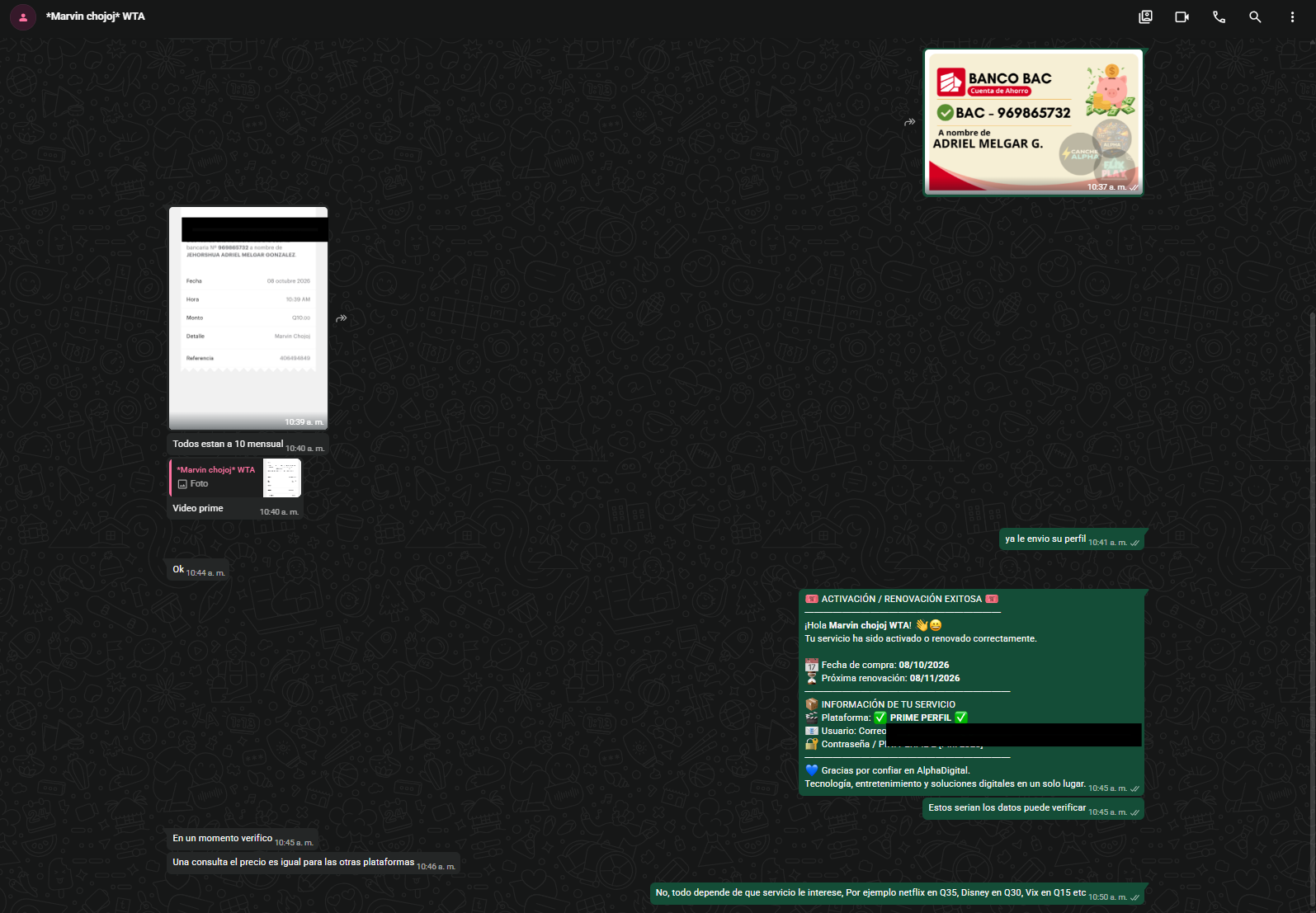The height and width of the screenshot is (913, 1316).
Task: Click the 'Todos estan a 10 mensual' message
Action: [228, 444]
